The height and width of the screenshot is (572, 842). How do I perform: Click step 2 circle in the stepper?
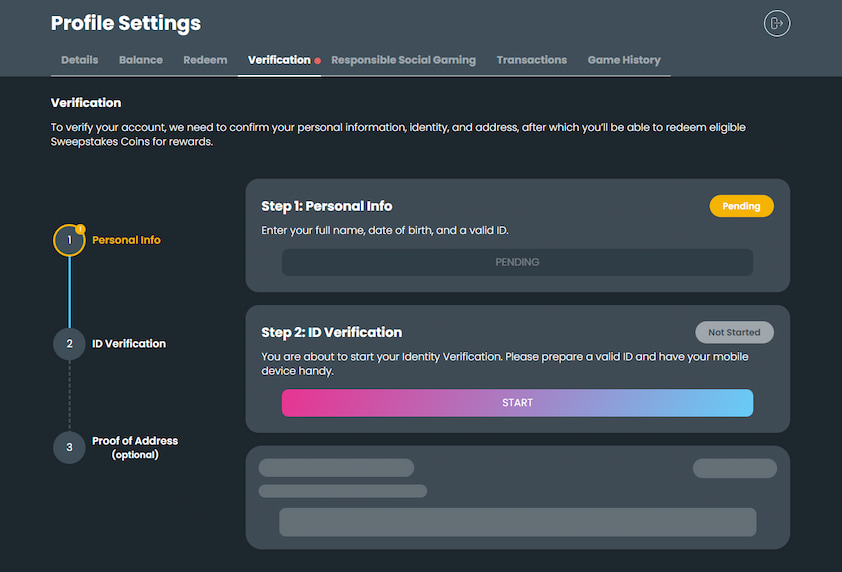pyautogui.click(x=69, y=344)
